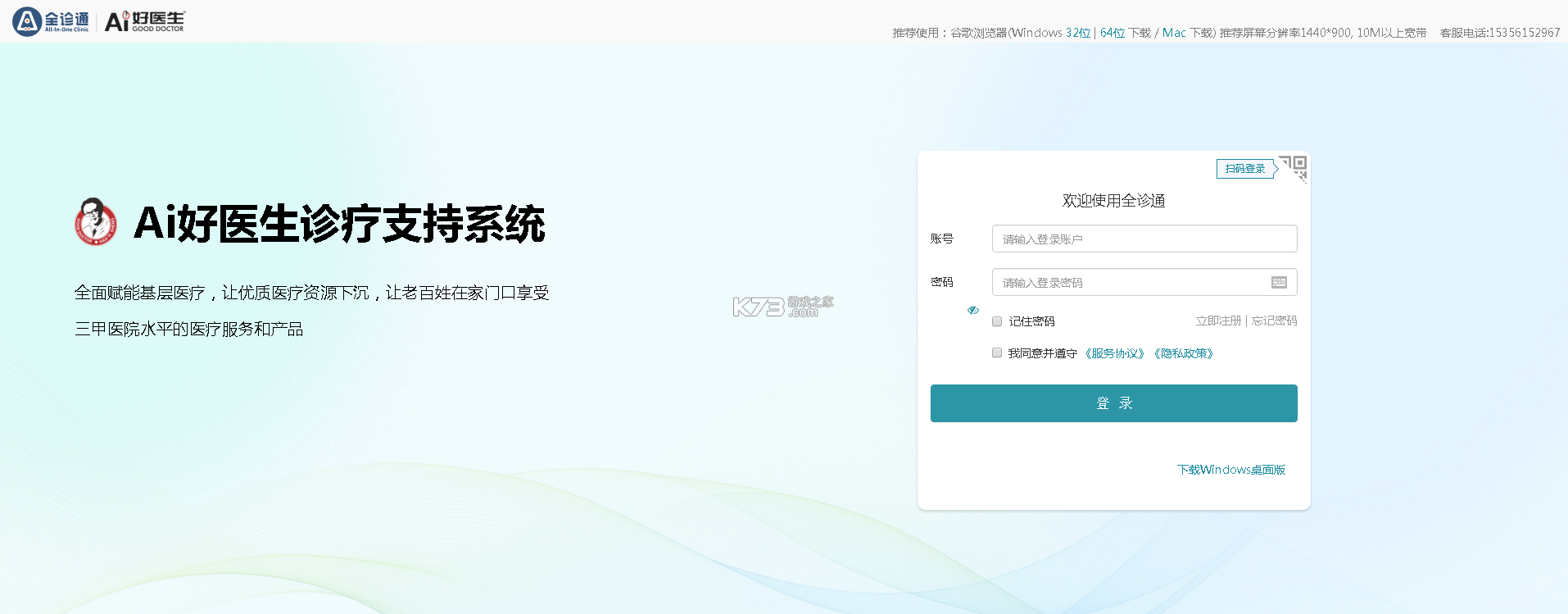The height and width of the screenshot is (614, 1568).
Task: Click 下载Windows桌面版 download link
Action: (1231, 470)
